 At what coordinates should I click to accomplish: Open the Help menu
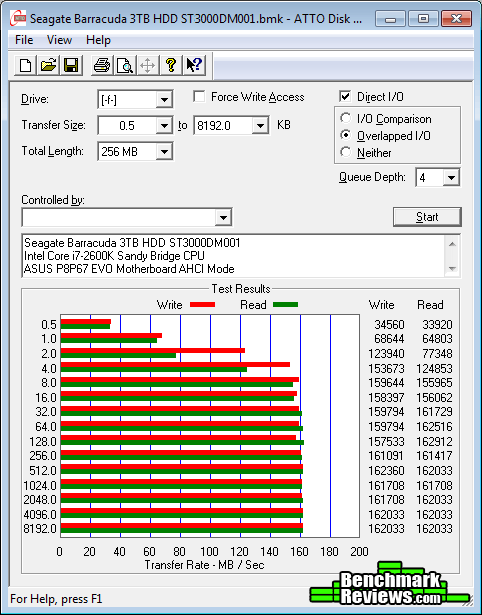(x=98, y=40)
